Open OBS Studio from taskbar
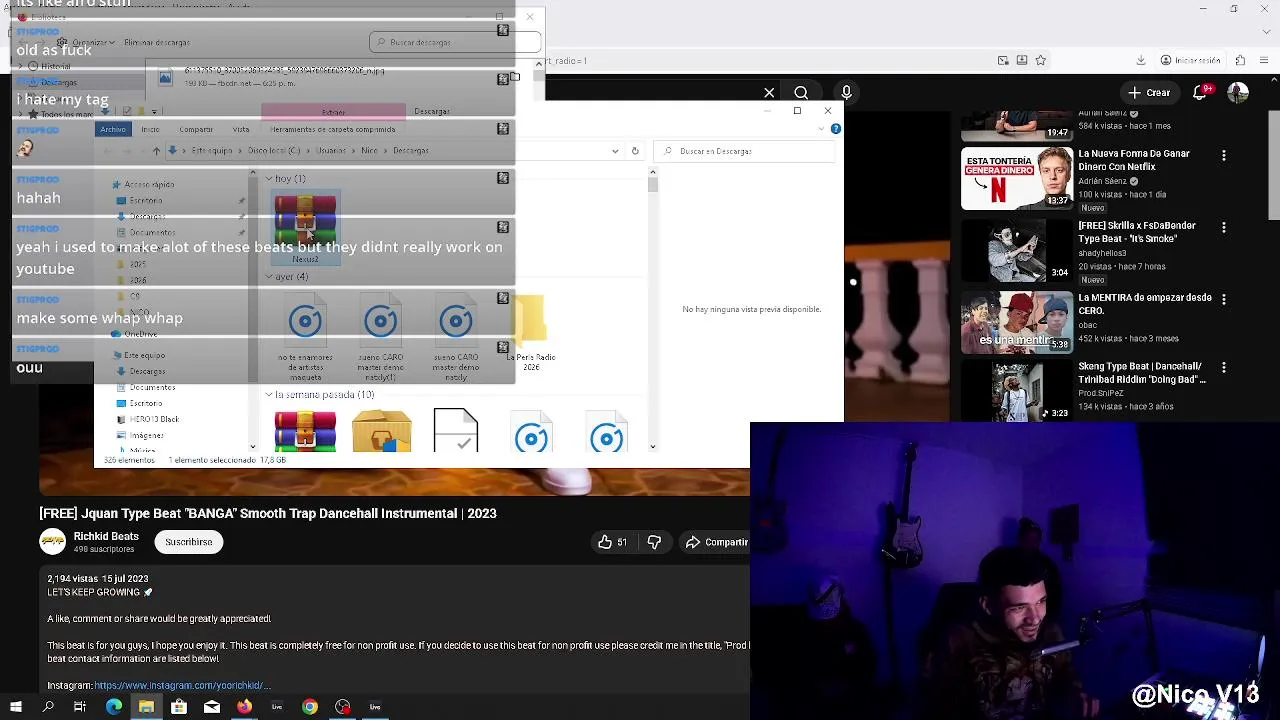1280x720 pixels. (343, 707)
